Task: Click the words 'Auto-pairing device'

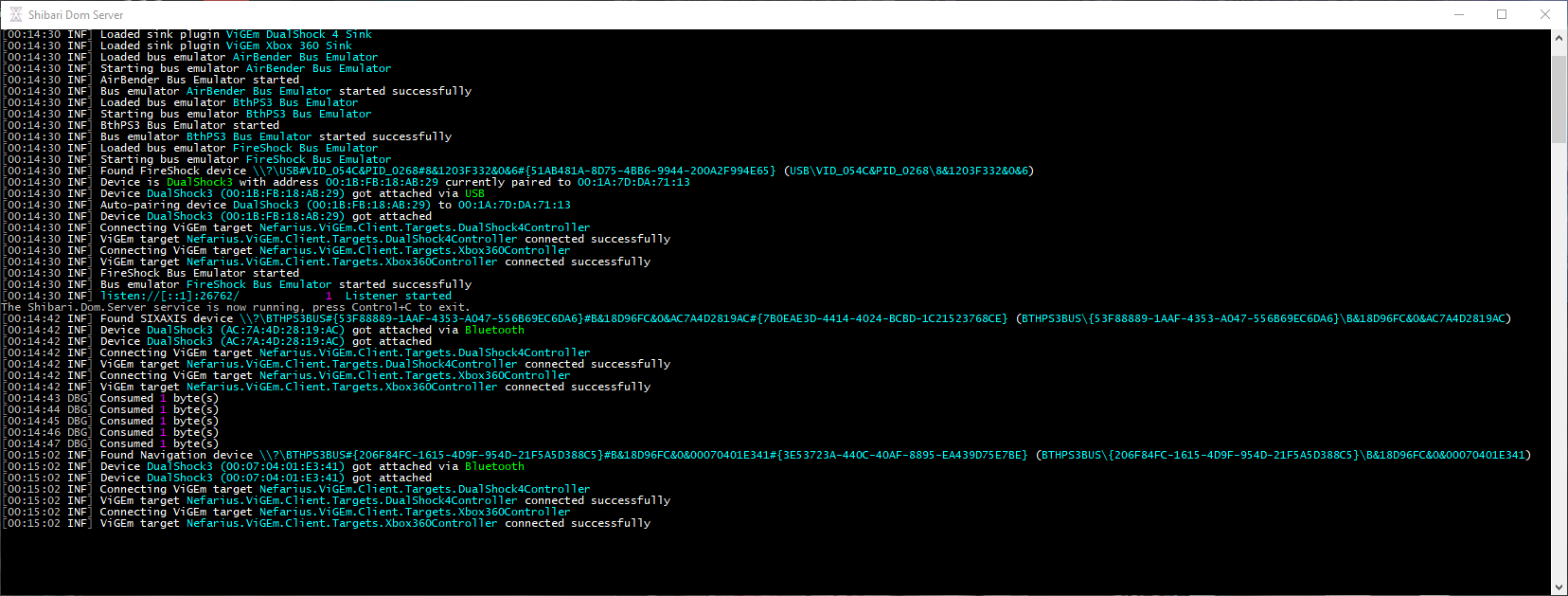Action: [163, 205]
